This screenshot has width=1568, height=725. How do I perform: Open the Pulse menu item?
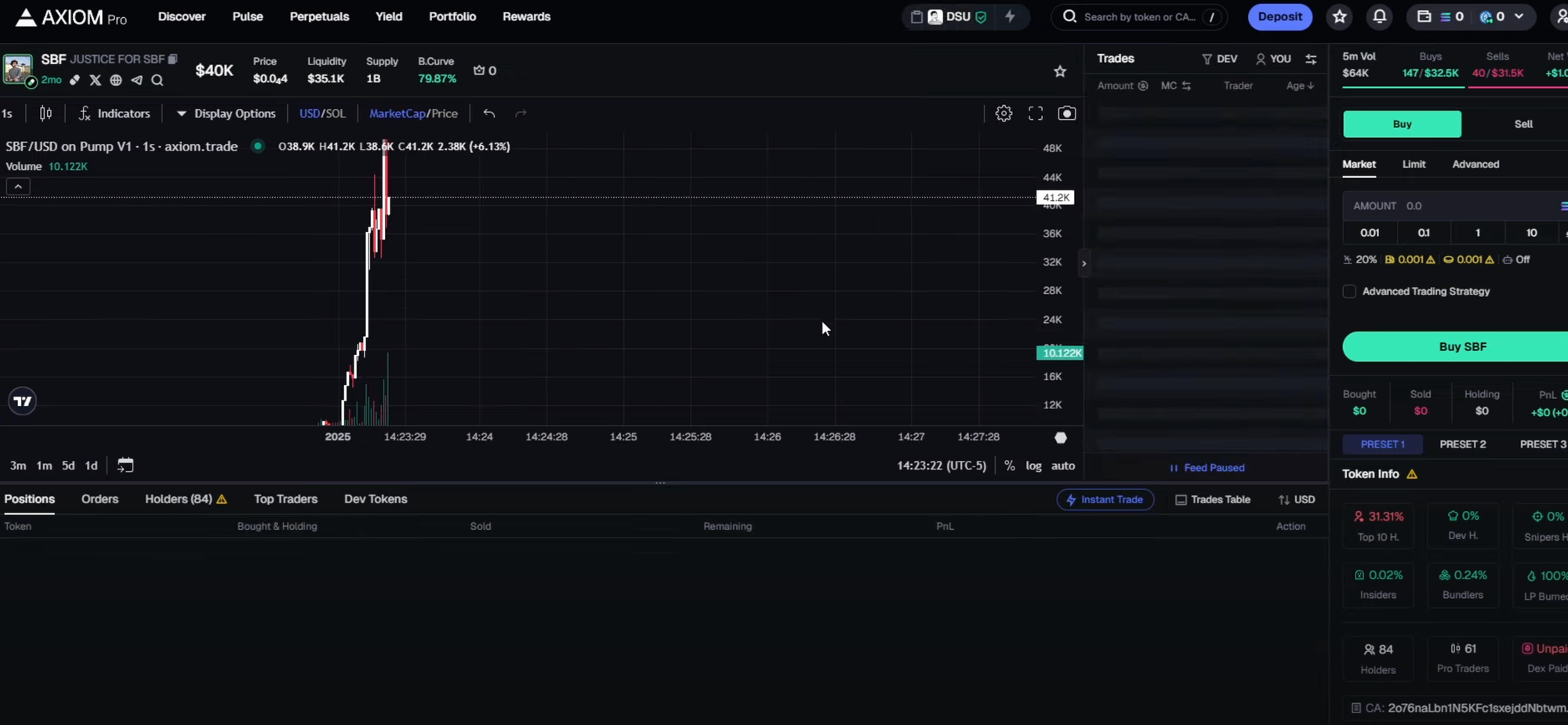(x=247, y=16)
